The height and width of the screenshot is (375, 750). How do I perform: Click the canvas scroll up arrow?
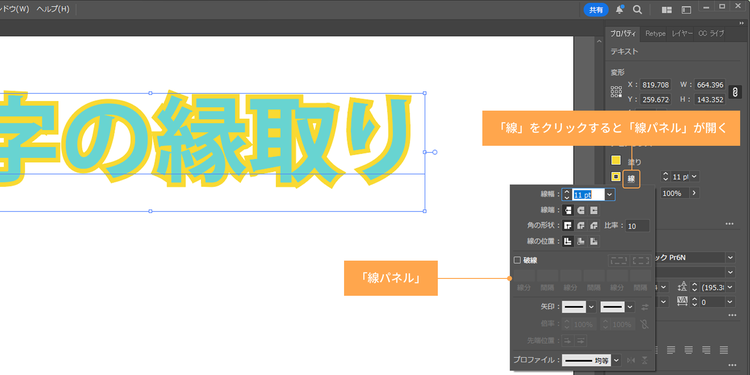599,41
